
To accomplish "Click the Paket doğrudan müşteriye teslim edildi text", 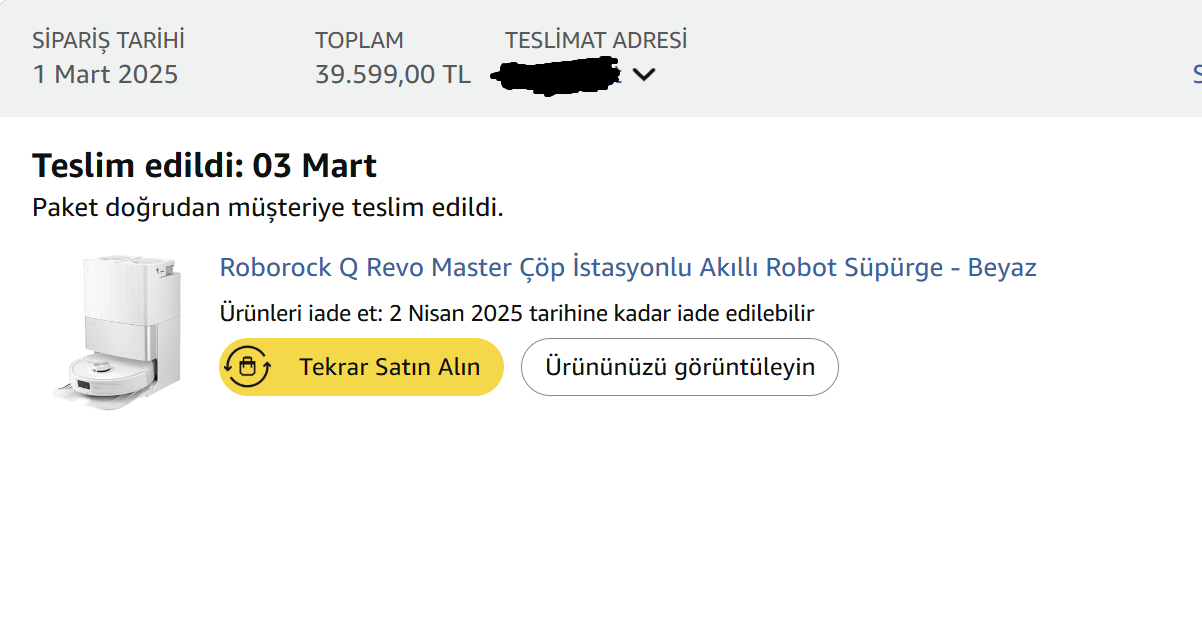I will [267, 208].
